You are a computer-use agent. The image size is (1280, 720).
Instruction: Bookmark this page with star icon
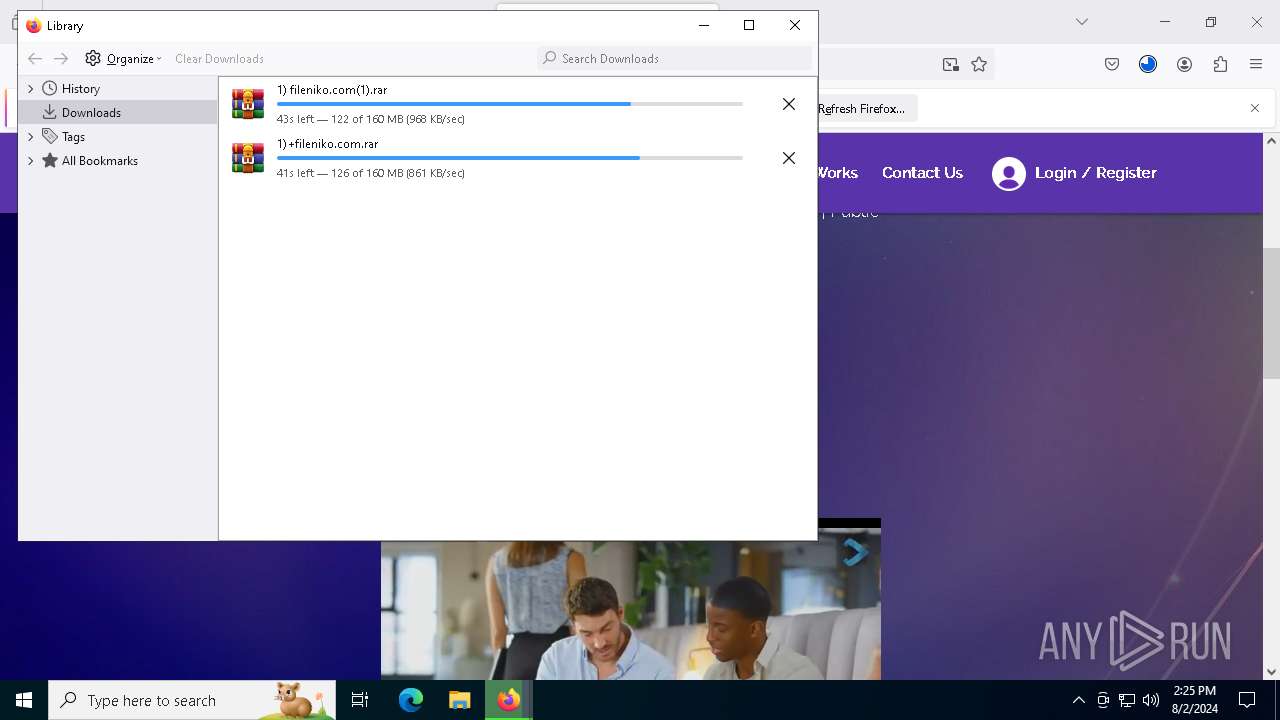[979, 65]
